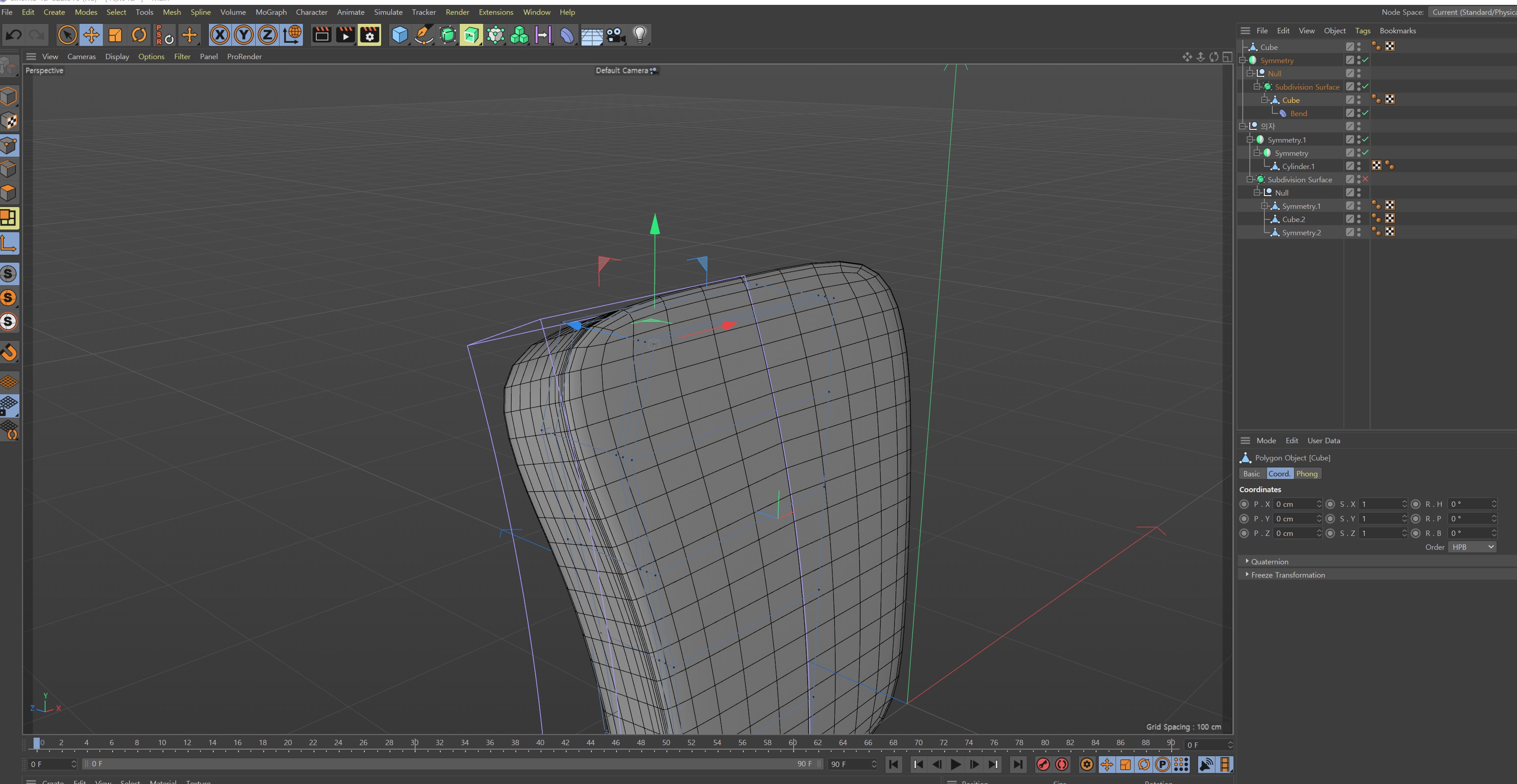Switch the coordinate system world/object icon
Screen dimensions: 1517x784
click(292, 35)
